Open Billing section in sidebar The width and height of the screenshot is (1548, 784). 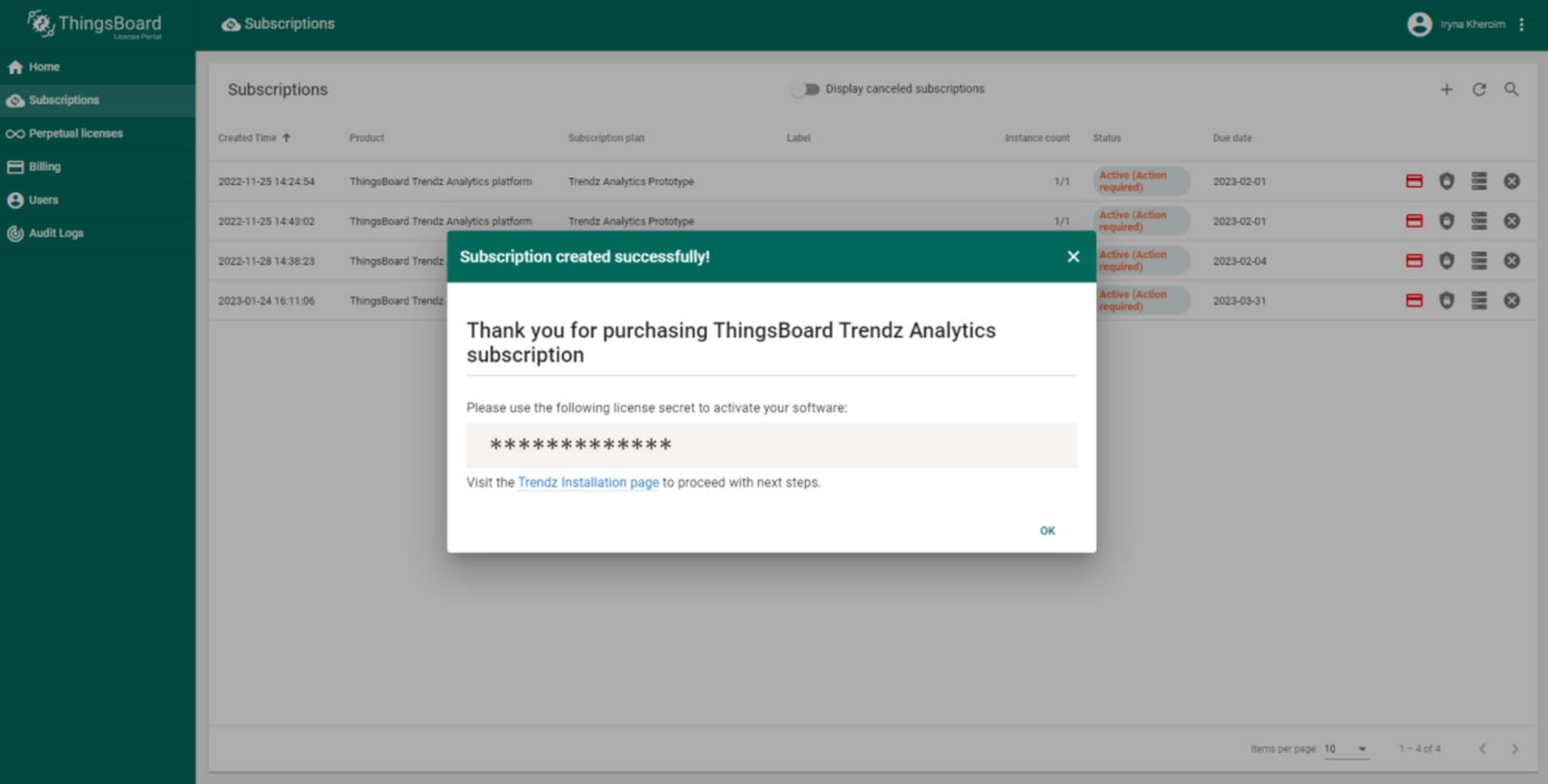coord(45,167)
